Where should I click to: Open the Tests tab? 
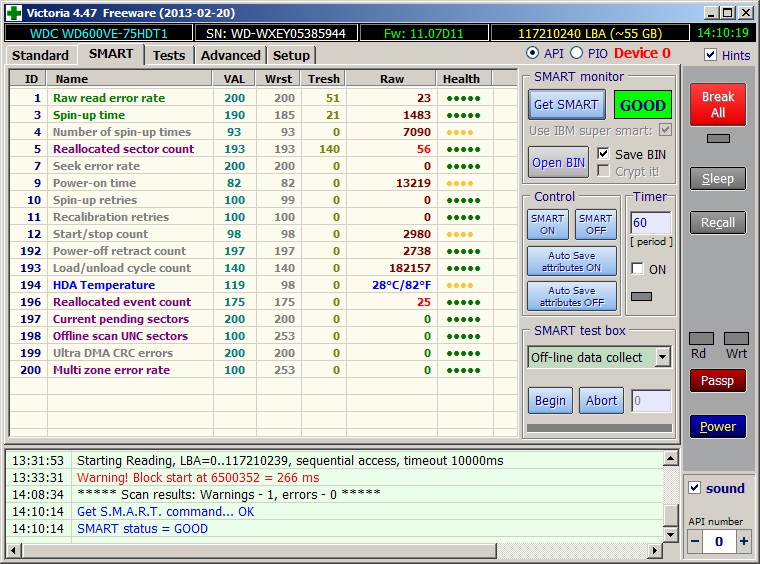point(169,56)
